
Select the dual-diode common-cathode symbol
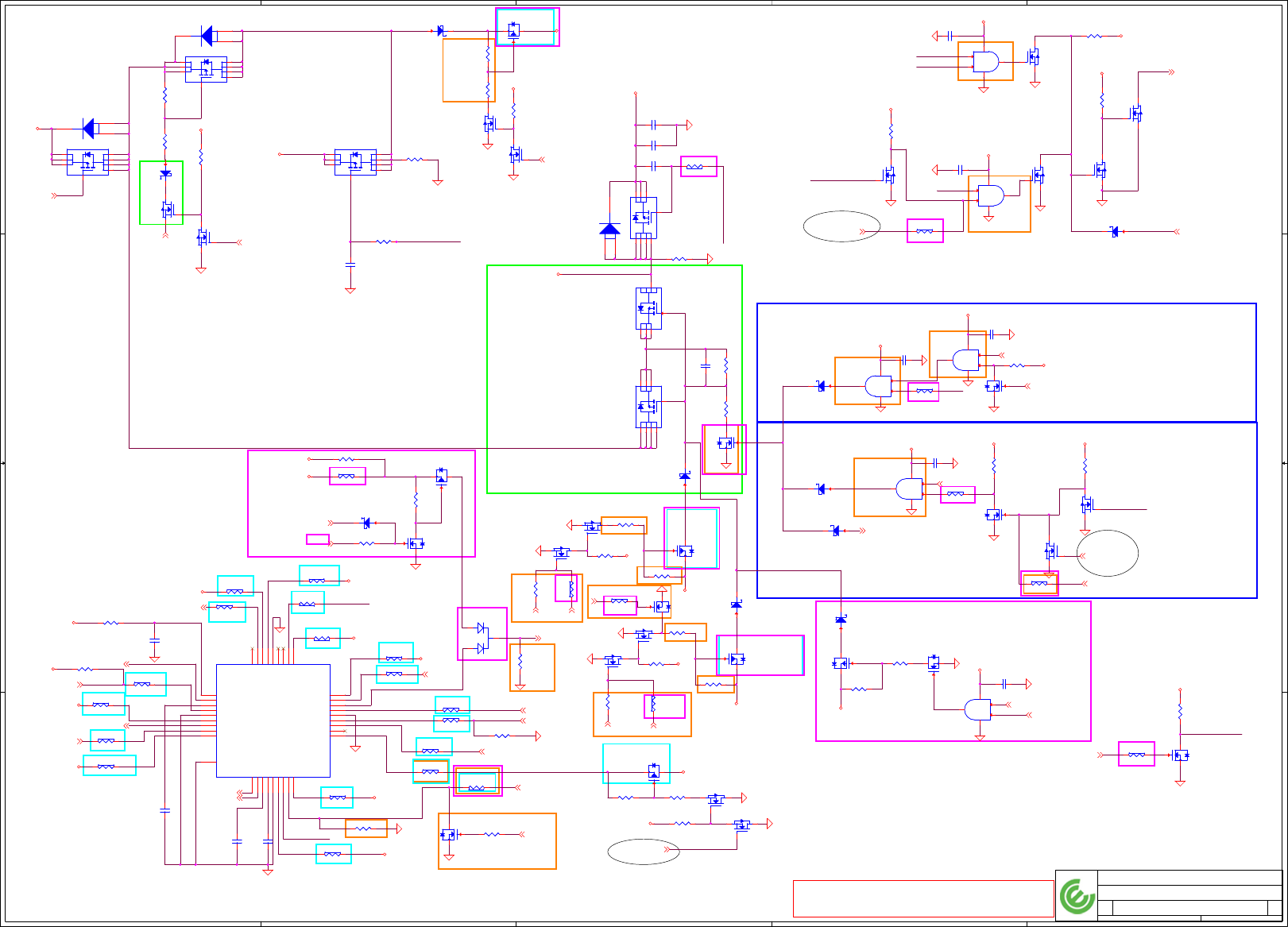(482, 638)
